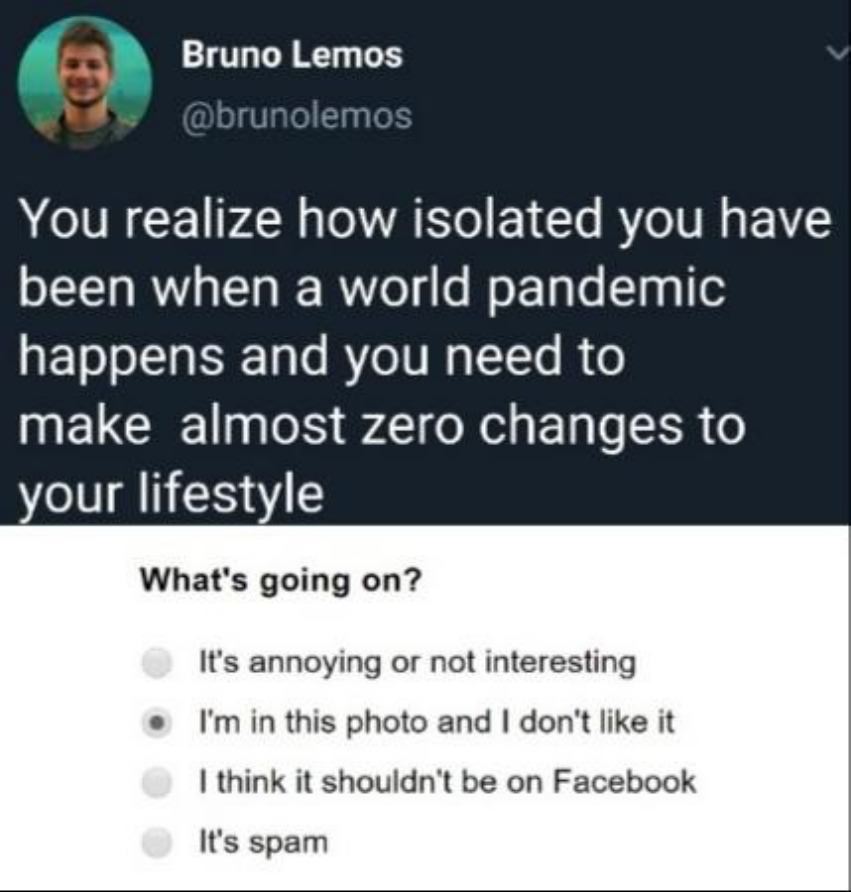Select the 'shouldn't be on Facebook' radio button
Screen dimensions: 851x892
(157, 783)
